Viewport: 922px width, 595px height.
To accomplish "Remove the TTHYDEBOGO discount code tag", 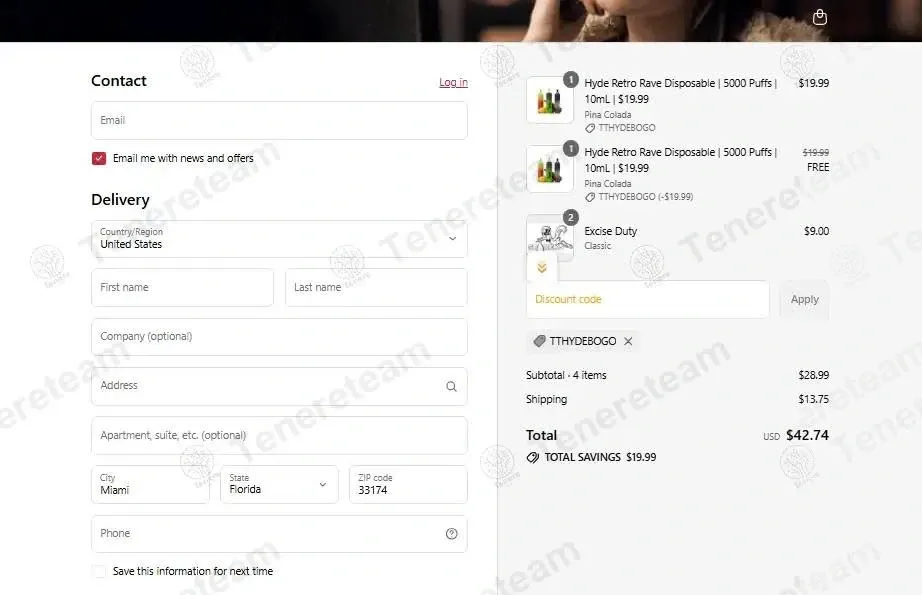I will pyautogui.click(x=628, y=341).
